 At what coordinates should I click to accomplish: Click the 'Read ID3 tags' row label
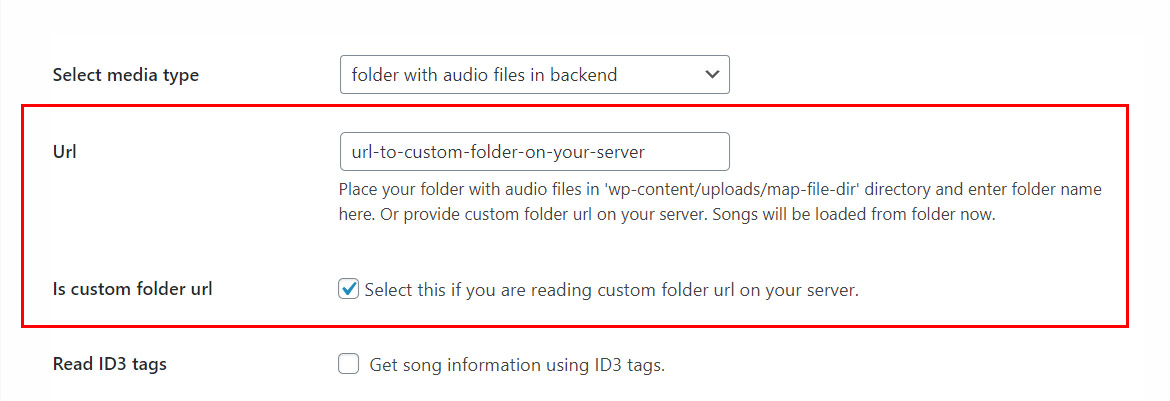109,364
